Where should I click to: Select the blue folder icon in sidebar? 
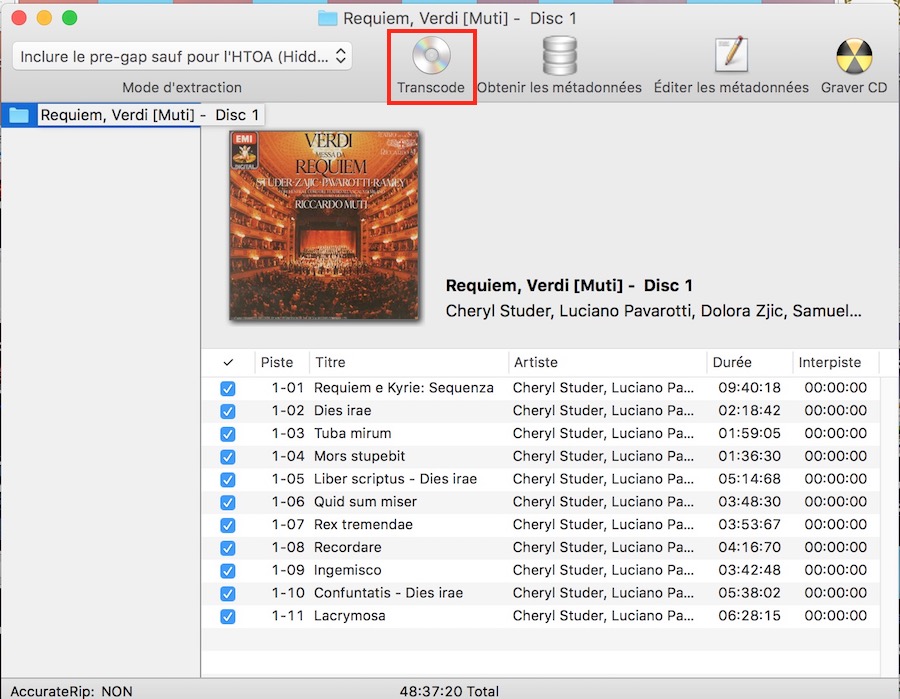[18, 115]
